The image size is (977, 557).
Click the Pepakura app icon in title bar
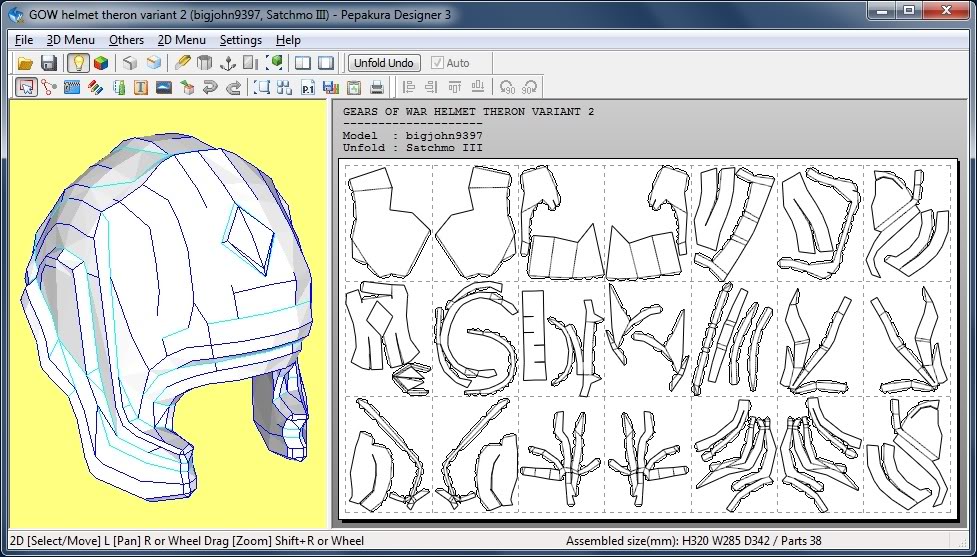[16, 14]
